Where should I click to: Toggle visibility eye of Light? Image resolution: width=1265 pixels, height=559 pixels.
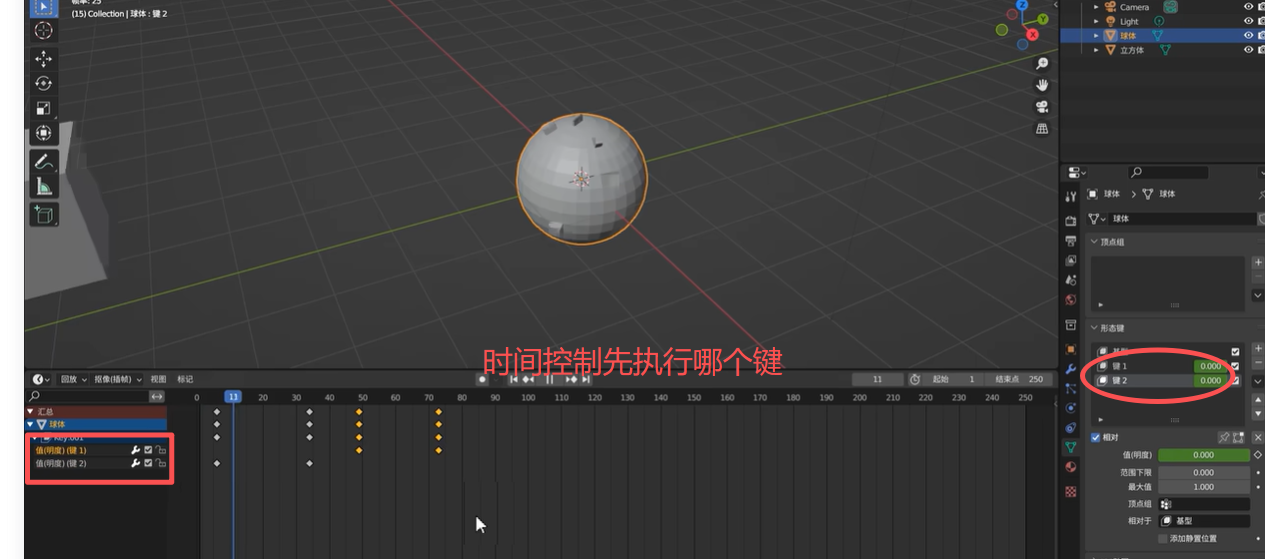pyautogui.click(x=1248, y=21)
